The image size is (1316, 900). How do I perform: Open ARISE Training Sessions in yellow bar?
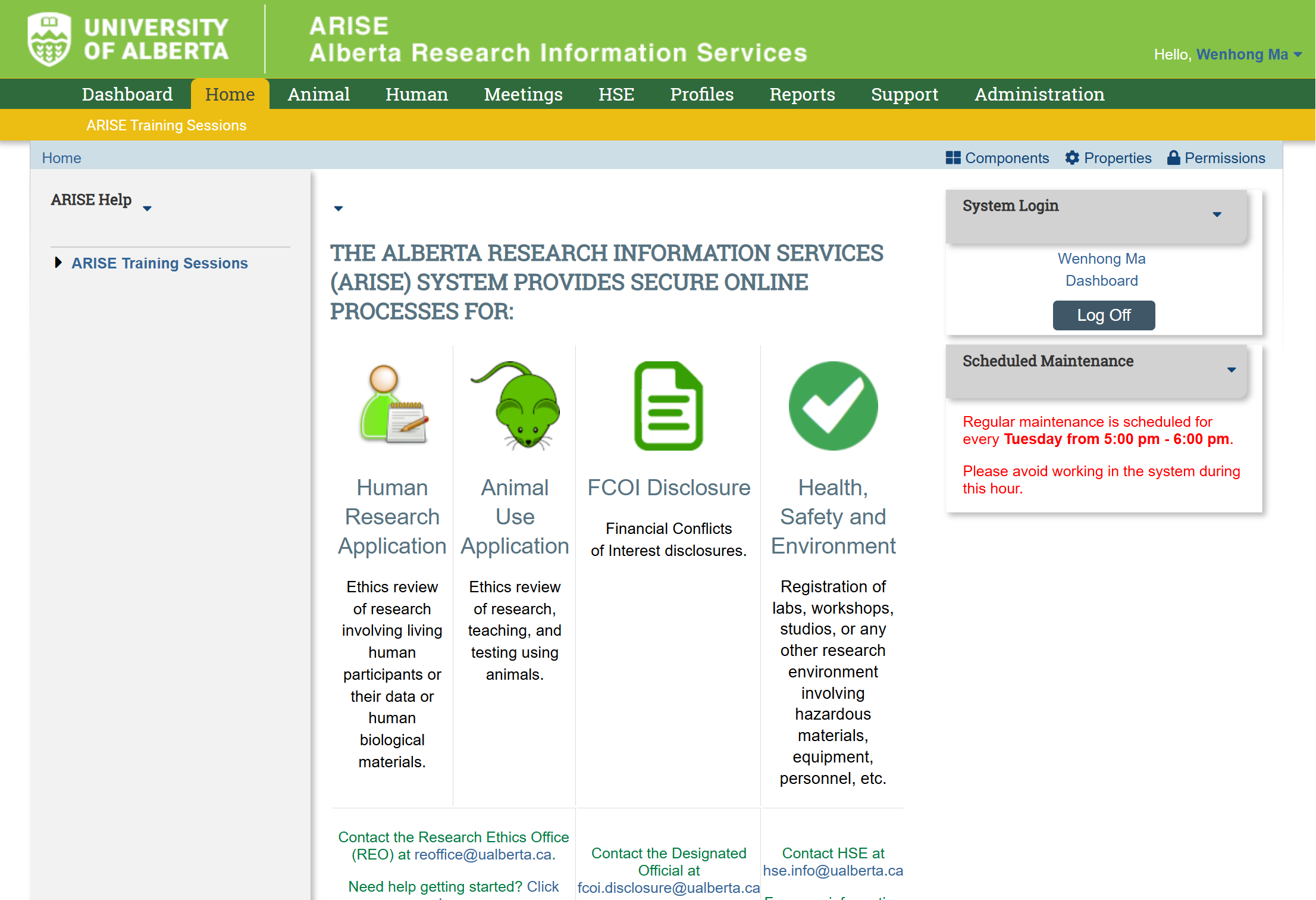click(166, 126)
